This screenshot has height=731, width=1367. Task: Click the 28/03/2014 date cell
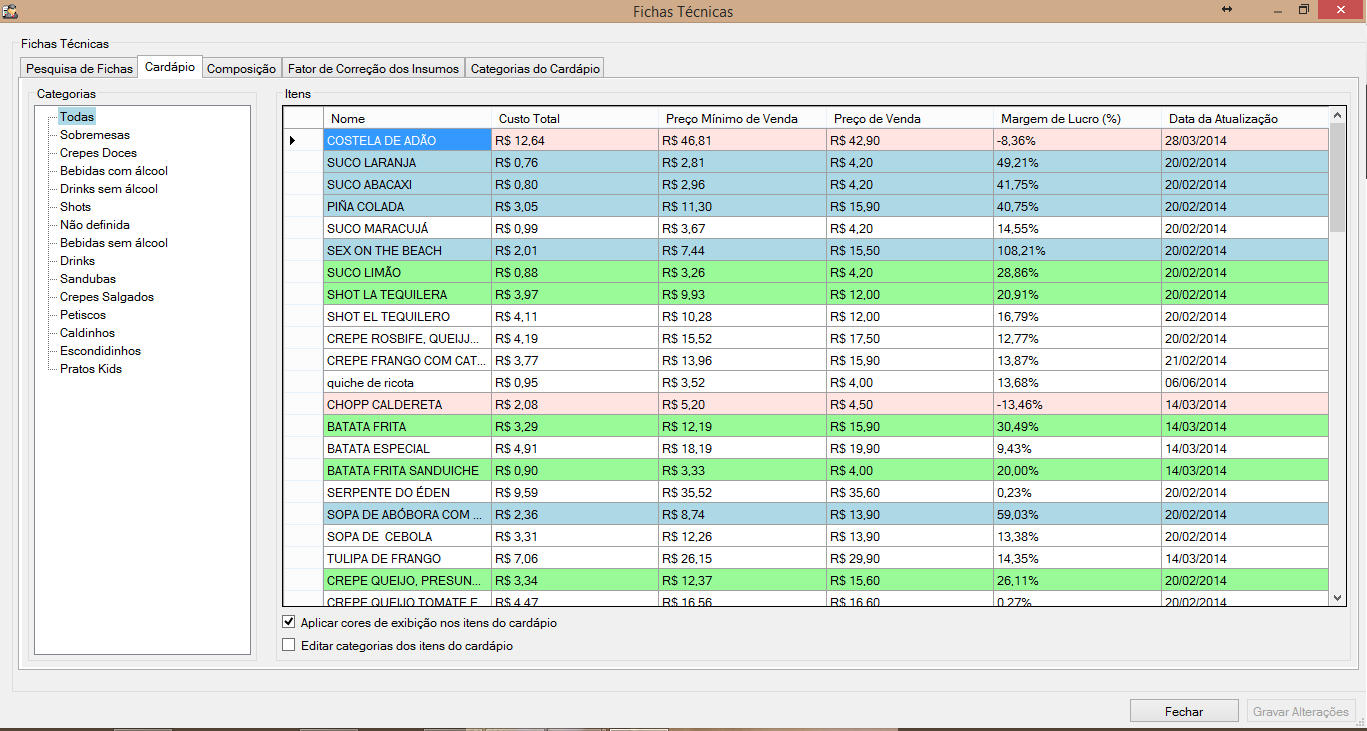[1245, 141]
